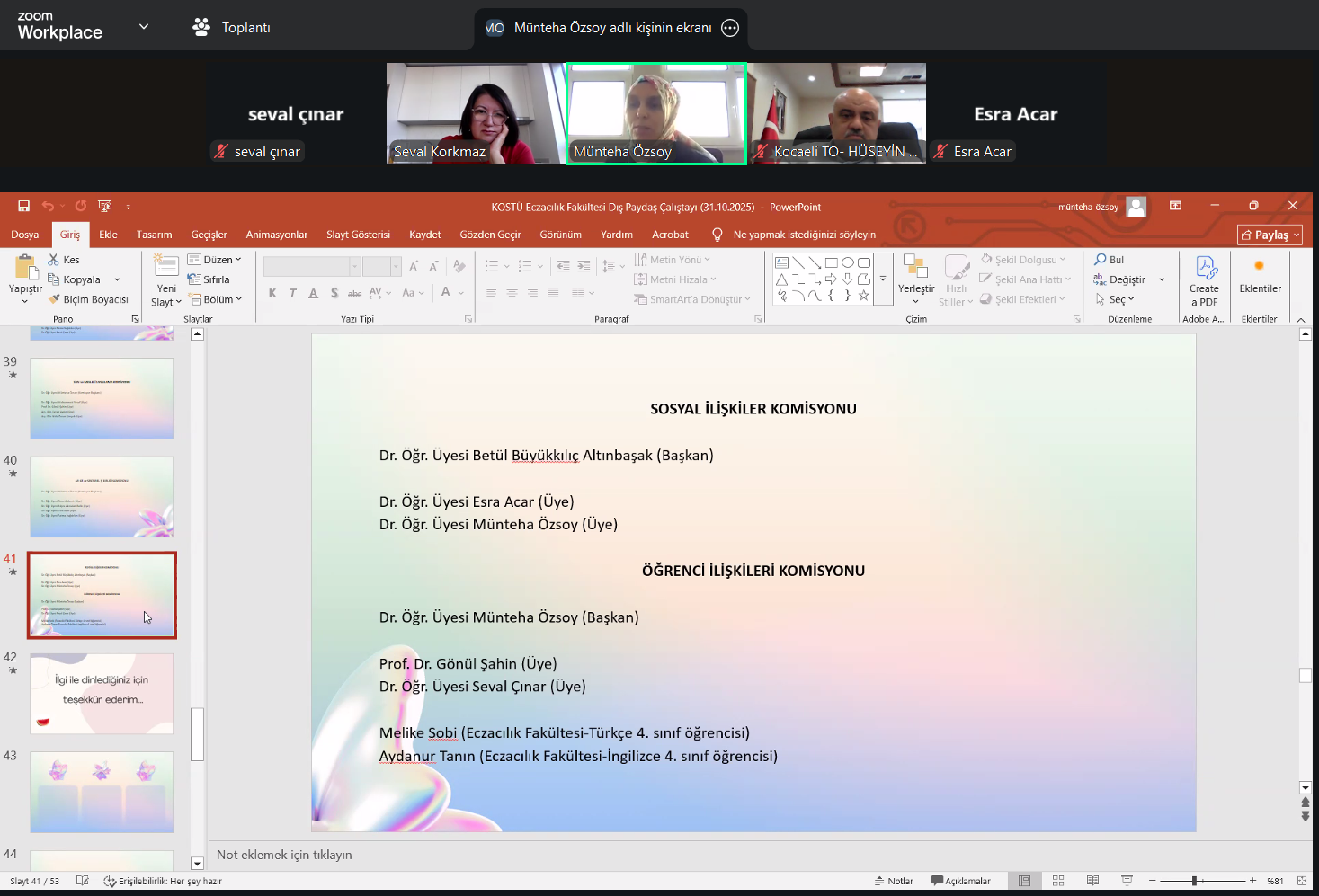Expand Zoom Toplantı meeting dropdown arrow
Viewport: 1319px width, 896px height.
[x=144, y=27]
